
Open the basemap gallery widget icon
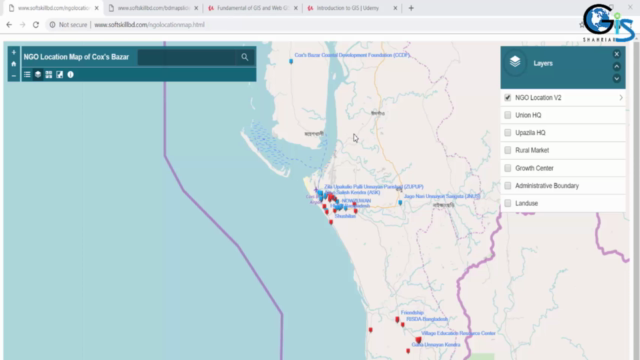tap(49, 74)
